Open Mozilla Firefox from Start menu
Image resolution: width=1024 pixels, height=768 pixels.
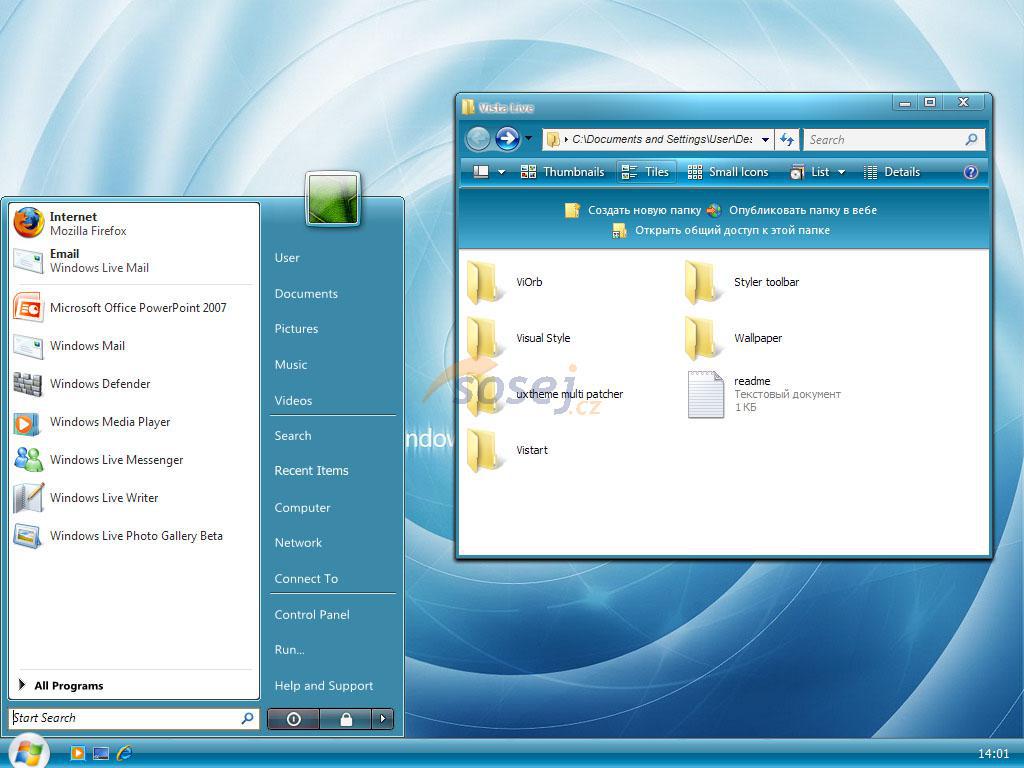(134, 223)
